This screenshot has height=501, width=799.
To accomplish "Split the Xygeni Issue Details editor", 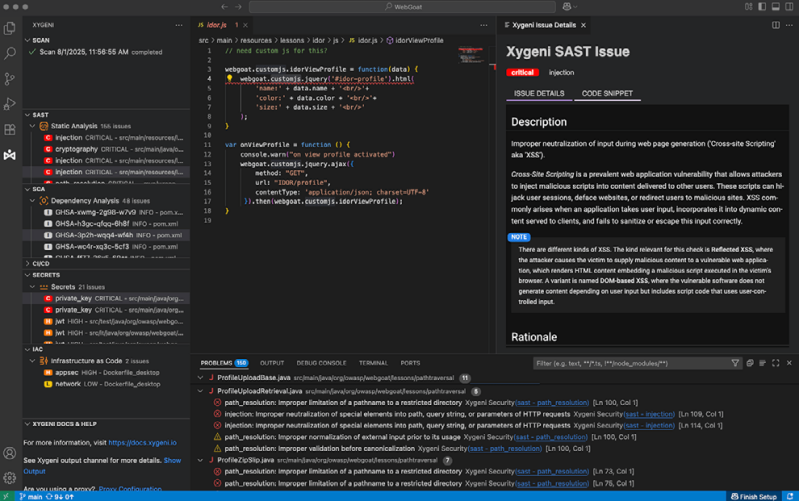I will (x=776, y=25).
